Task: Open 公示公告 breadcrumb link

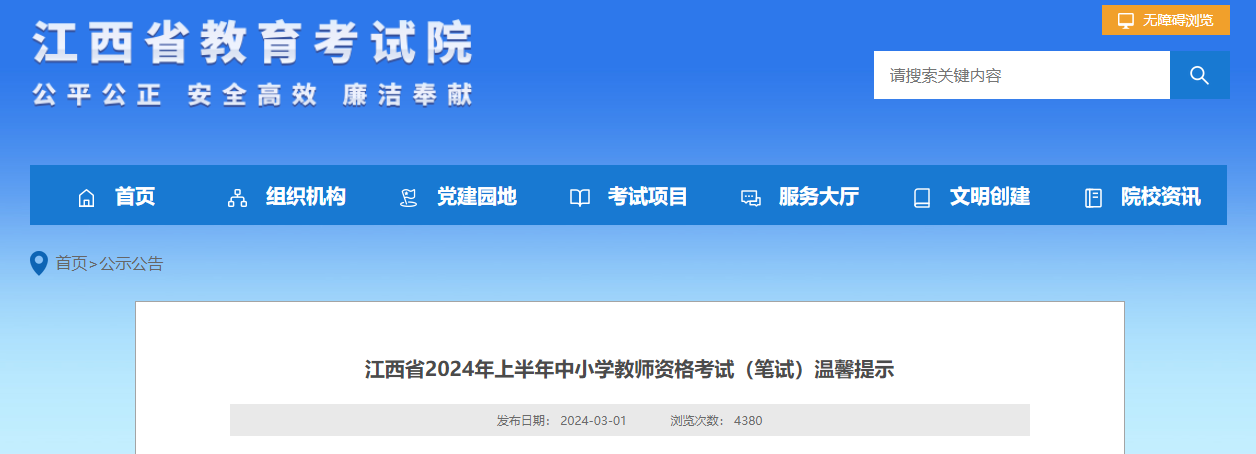Action: [x=131, y=264]
